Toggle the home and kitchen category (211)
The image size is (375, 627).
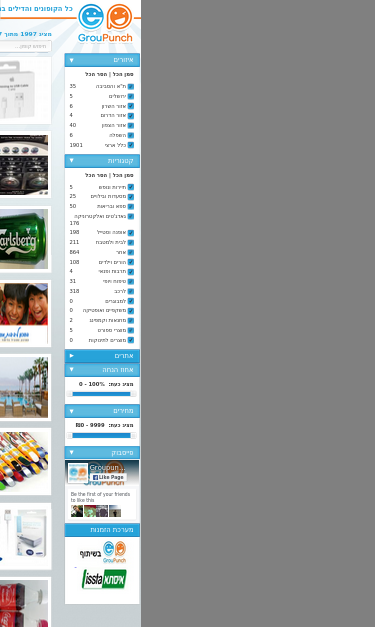pos(131,242)
